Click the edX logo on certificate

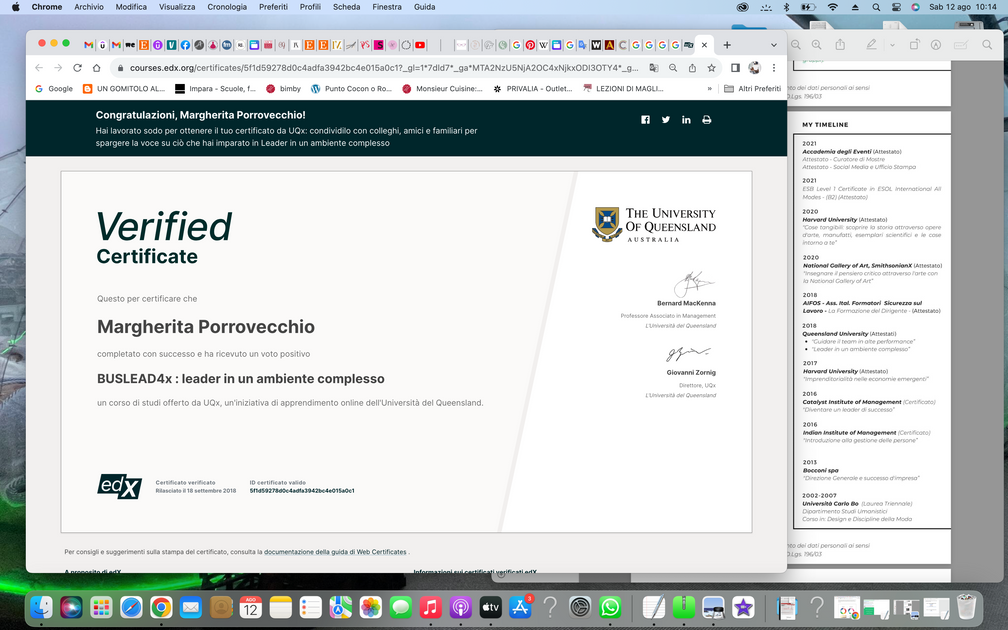coord(120,486)
